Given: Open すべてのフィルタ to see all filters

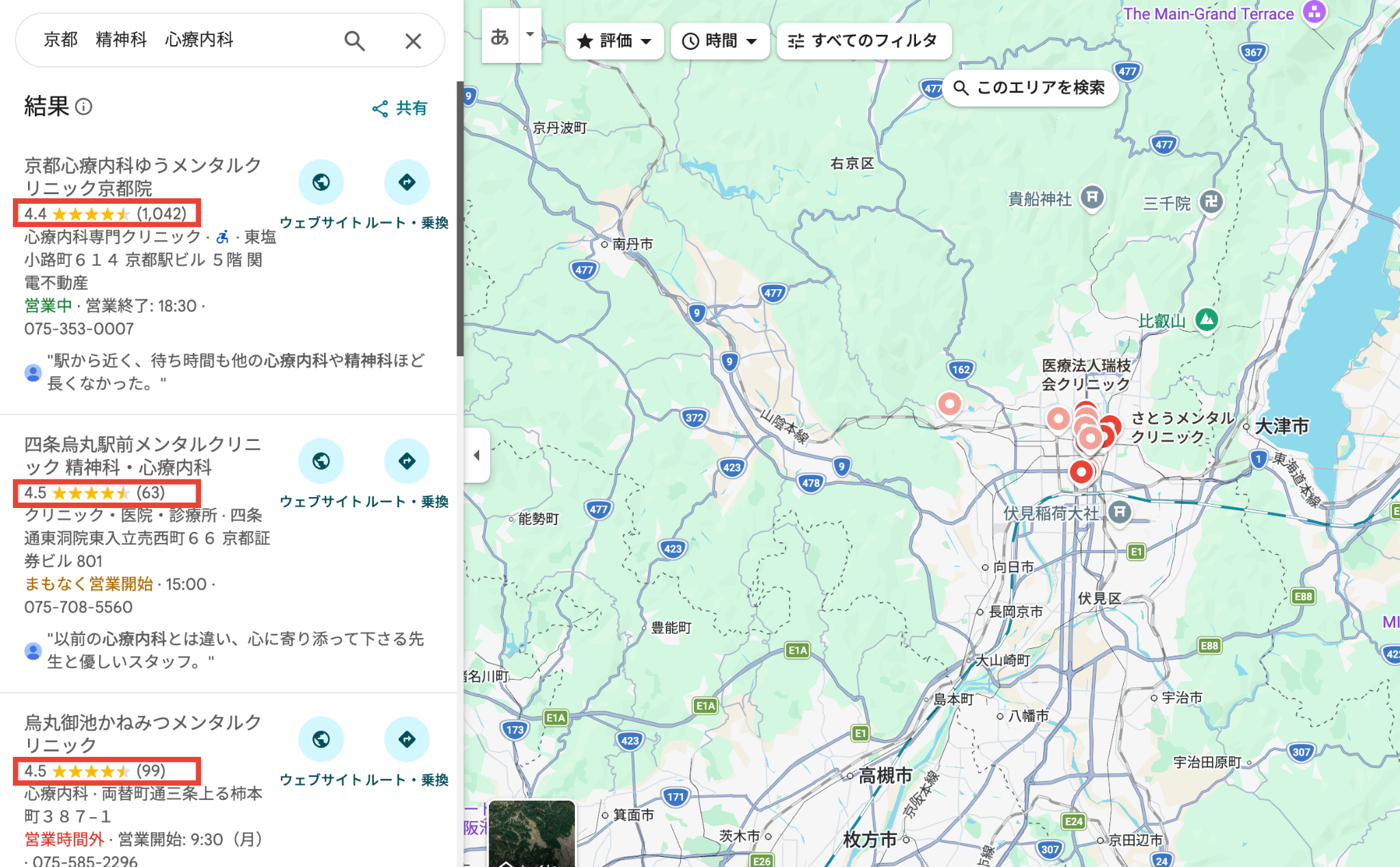Looking at the screenshot, I should 864,41.
